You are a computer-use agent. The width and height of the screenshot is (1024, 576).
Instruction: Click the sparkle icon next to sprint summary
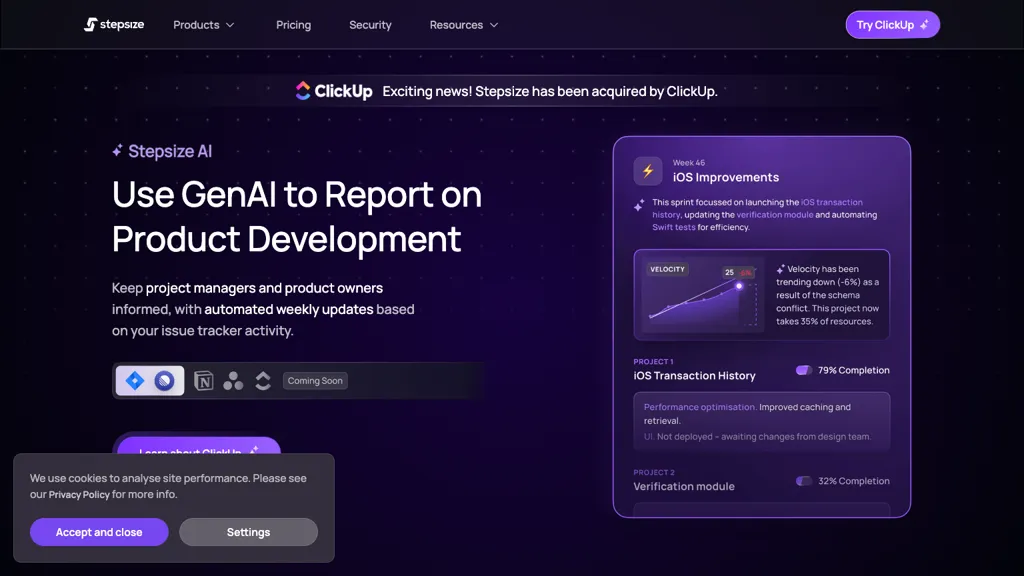pyautogui.click(x=639, y=205)
